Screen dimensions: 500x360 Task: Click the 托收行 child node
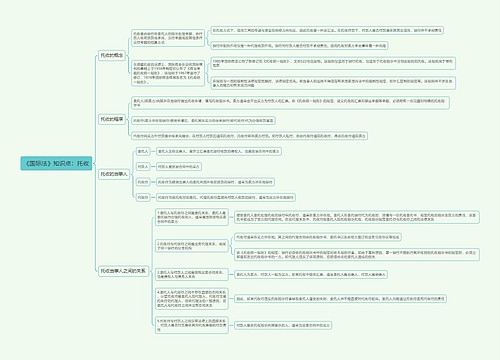[x=143, y=182]
